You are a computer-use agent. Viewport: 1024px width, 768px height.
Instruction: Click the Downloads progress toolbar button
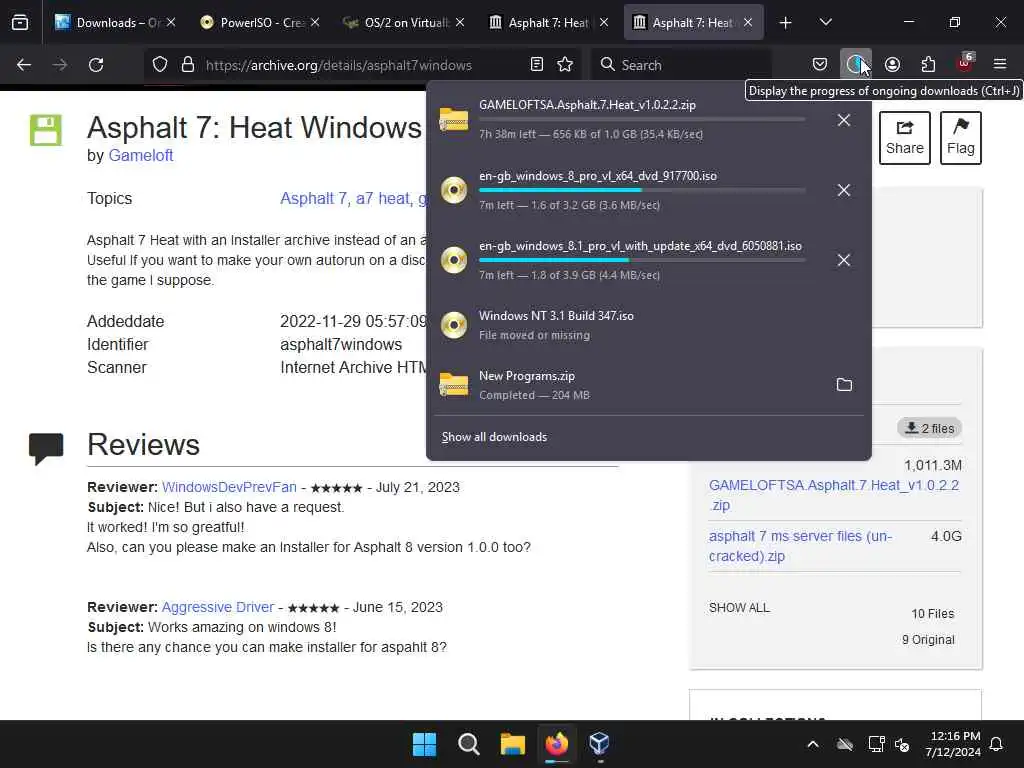pyautogui.click(x=856, y=65)
